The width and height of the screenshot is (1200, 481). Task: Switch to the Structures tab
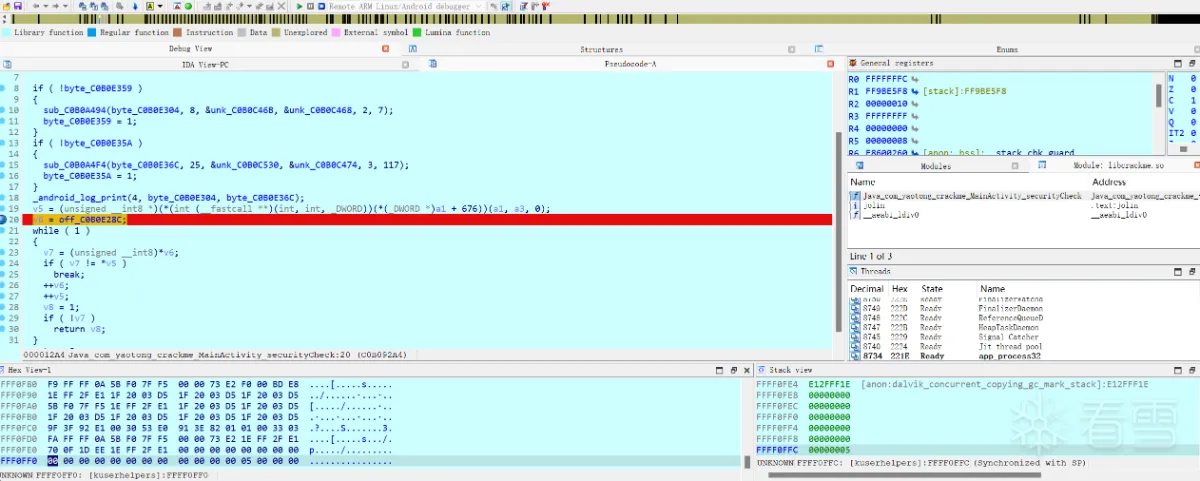point(601,49)
